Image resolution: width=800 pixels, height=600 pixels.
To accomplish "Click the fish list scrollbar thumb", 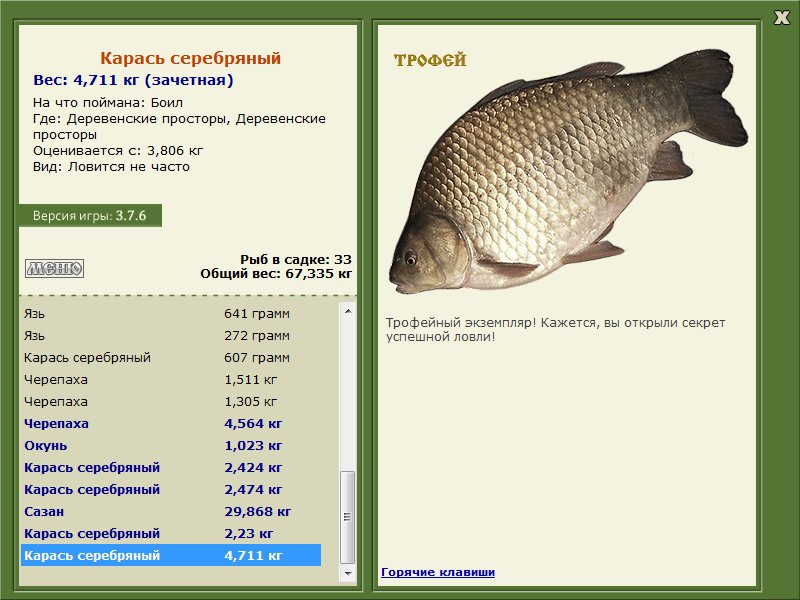I will click(348, 516).
